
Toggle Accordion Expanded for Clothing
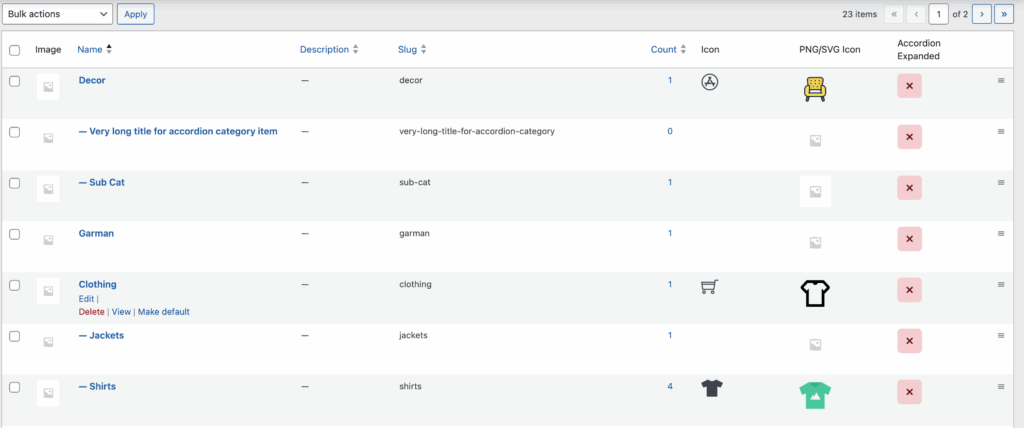pos(909,291)
